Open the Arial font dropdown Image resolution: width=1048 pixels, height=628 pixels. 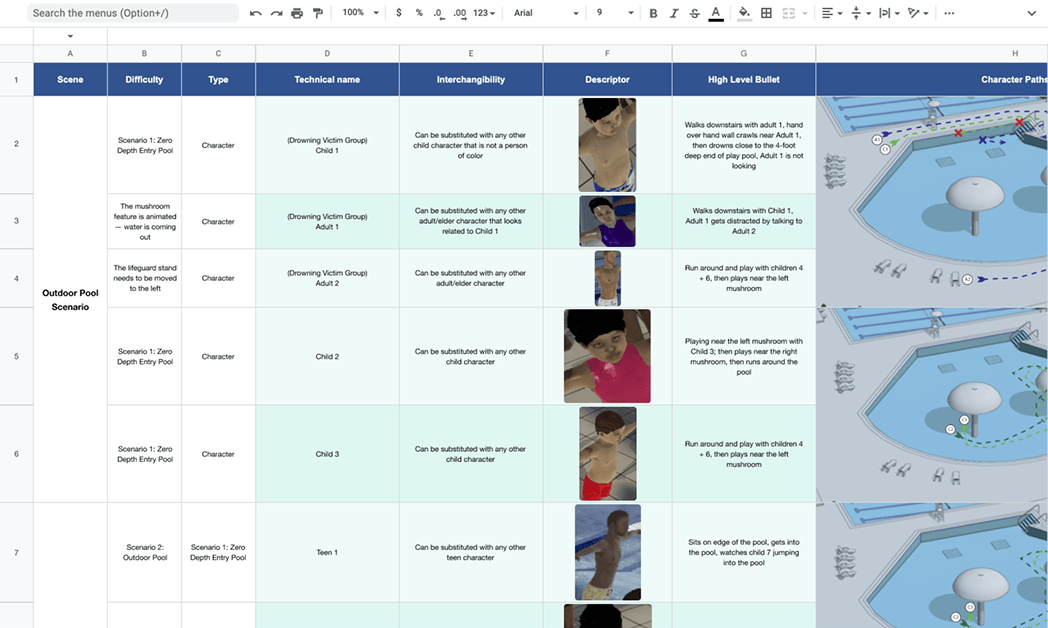click(x=546, y=13)
